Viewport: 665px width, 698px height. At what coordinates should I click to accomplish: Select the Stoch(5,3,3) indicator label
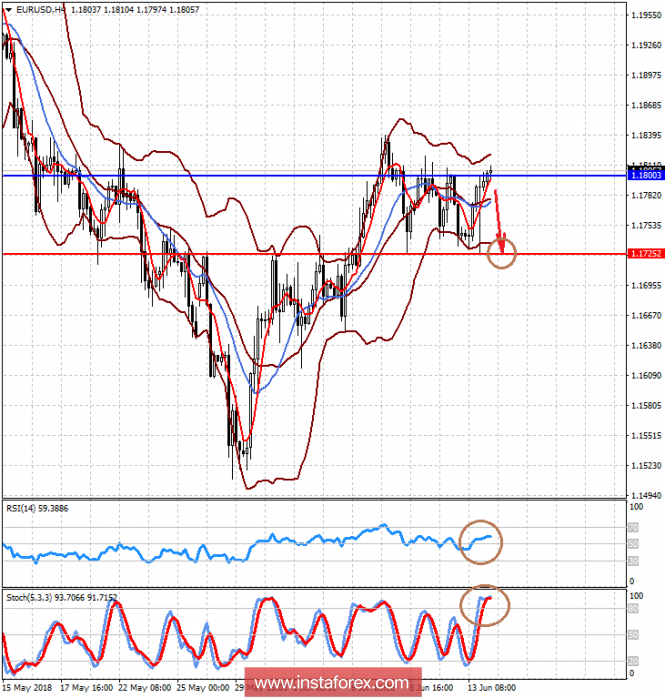[x=60, y=598]
